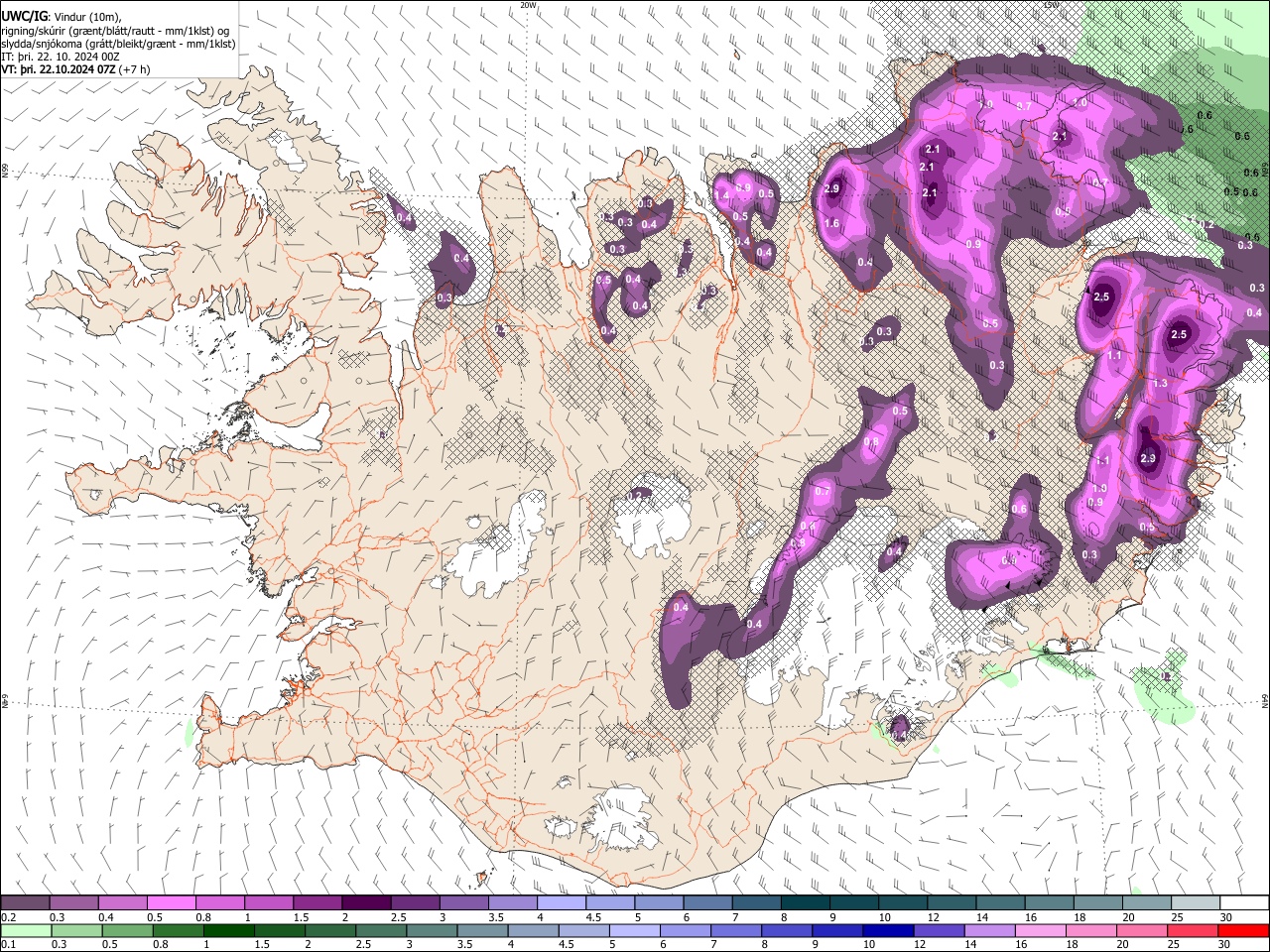Click the 1.3 precipitation value in the east
Screen dimensions: 1270x952
[1160, 383]
